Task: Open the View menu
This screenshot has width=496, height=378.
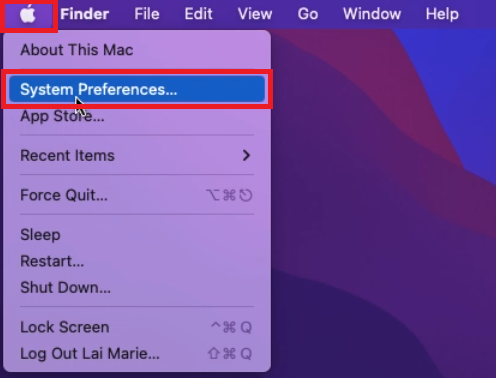Action: (x=255, y=14)
